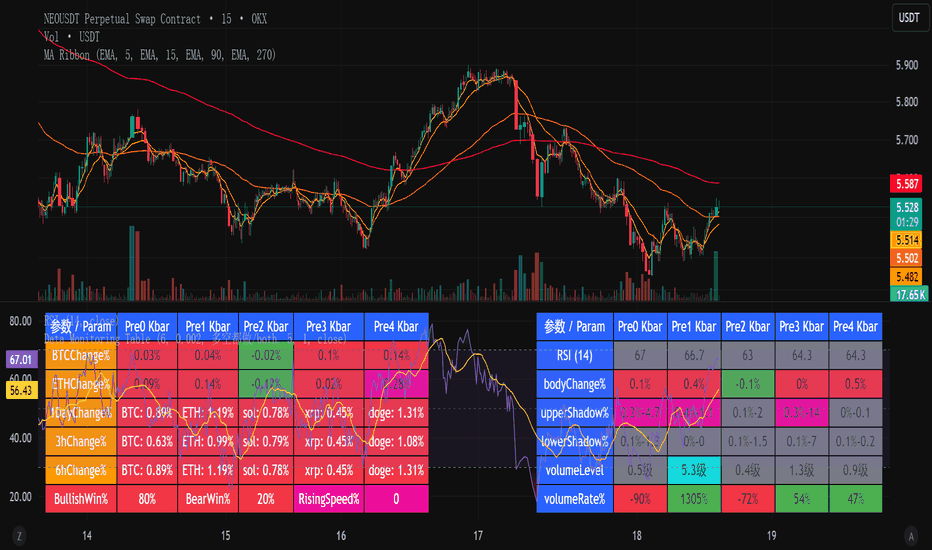
Task: Click the 20% bear win value
Action: [x=266, y=499]
